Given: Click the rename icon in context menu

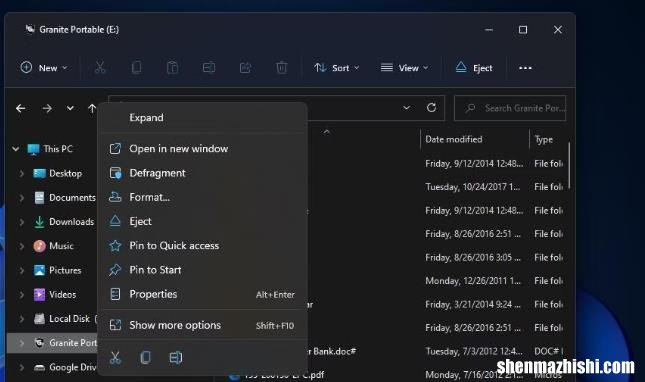Looking at the screenshot, I should pyautogui.click(x=176, y=357).
